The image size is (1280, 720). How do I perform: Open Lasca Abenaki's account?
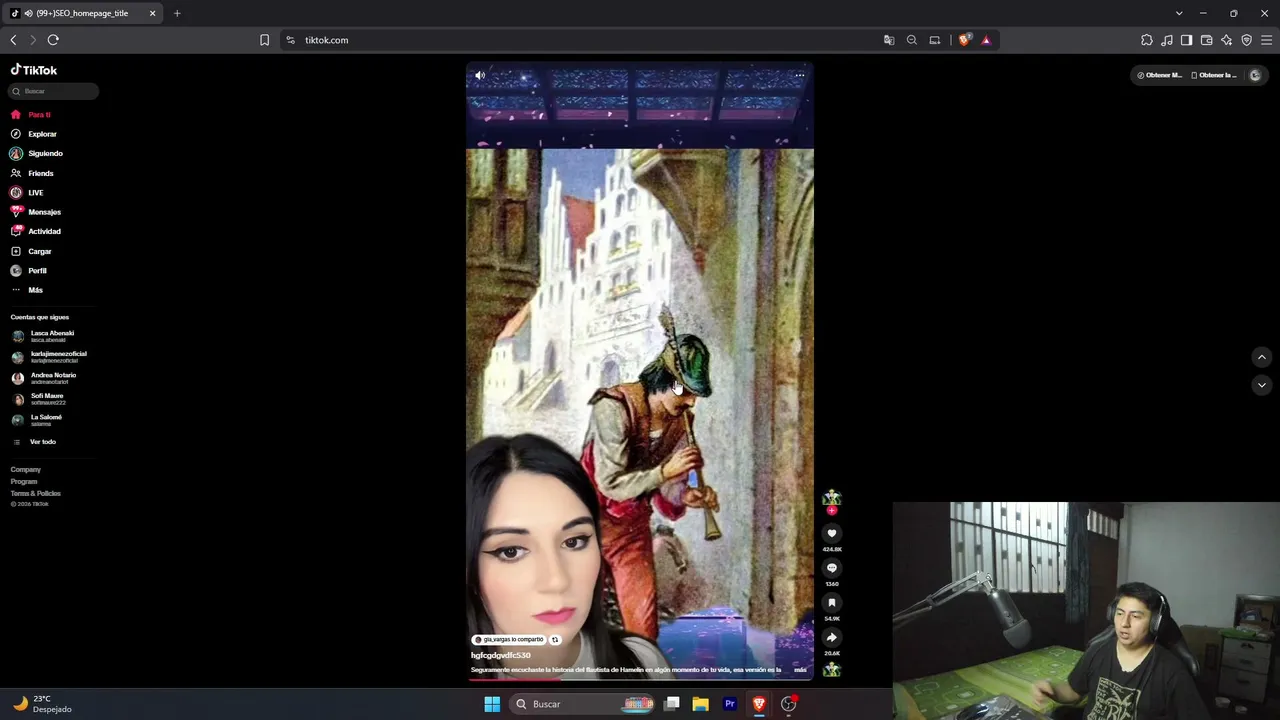[52, 336]
